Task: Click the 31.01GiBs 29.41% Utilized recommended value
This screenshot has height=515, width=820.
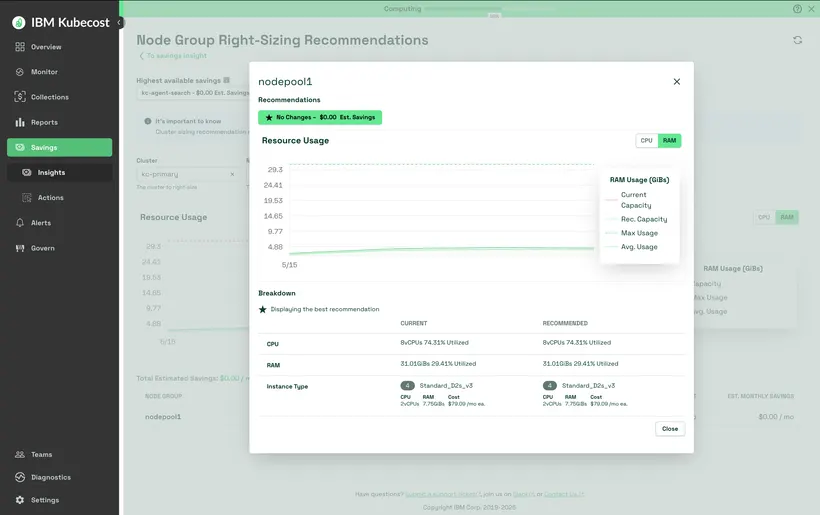Action: pyautogui.click(x=580, y=364)
